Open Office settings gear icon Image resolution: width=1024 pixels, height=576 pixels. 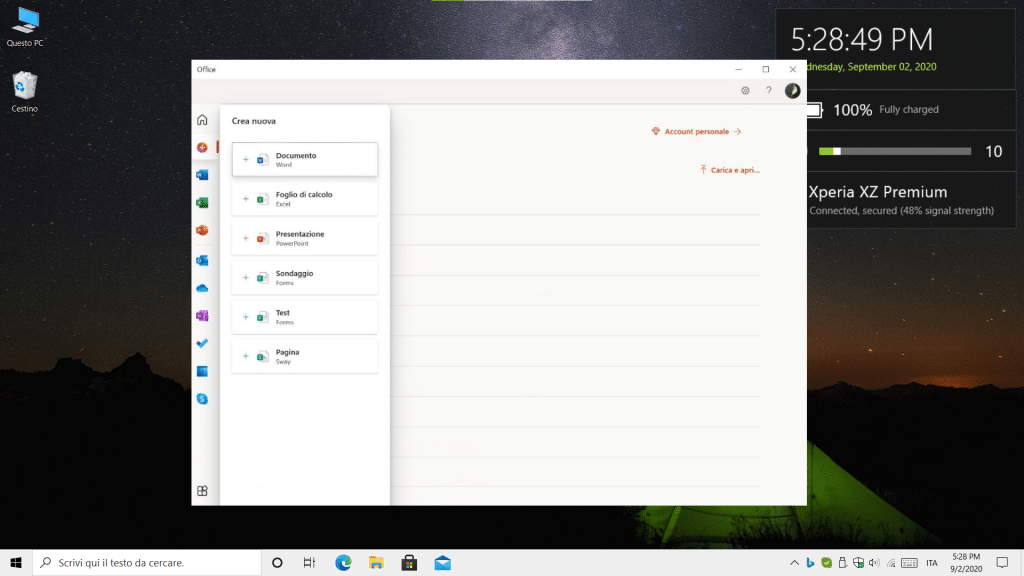745,91
